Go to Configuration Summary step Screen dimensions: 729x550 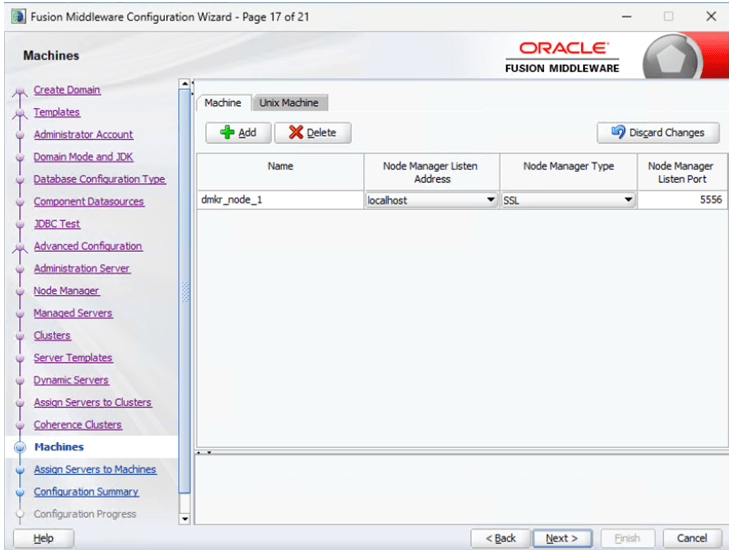(86, 491)
